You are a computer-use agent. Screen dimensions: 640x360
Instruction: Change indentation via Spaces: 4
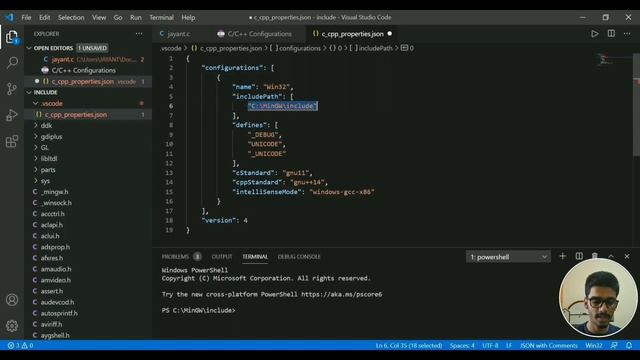(462, 345)
